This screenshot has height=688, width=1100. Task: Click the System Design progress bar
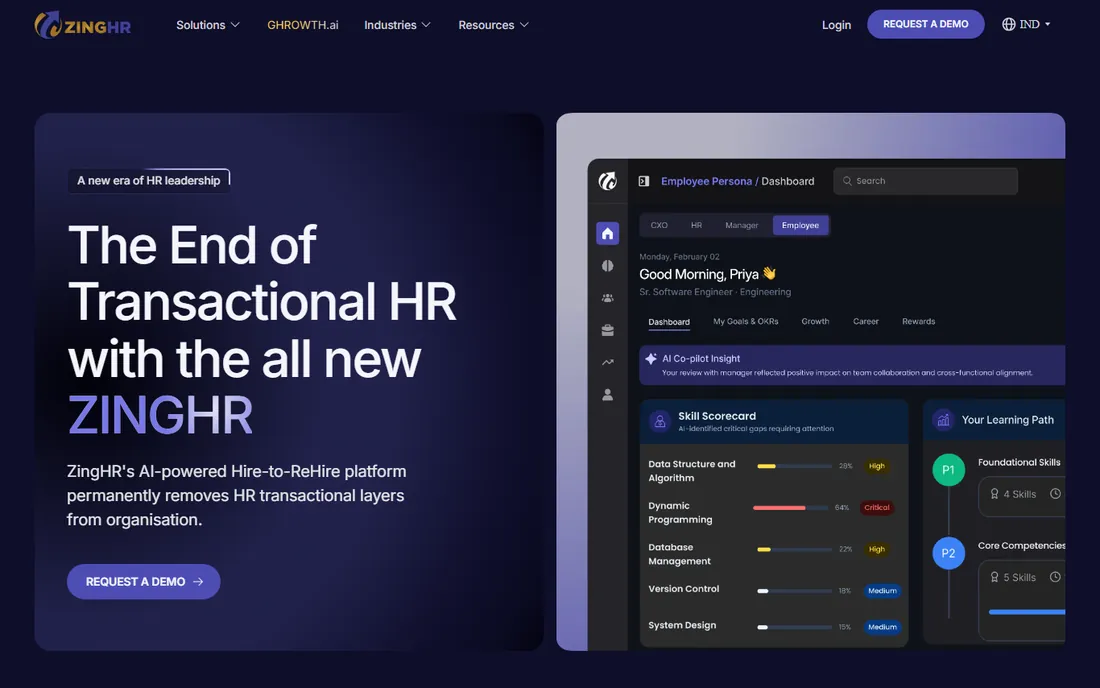pyautogui.click(x=794, y=627)
